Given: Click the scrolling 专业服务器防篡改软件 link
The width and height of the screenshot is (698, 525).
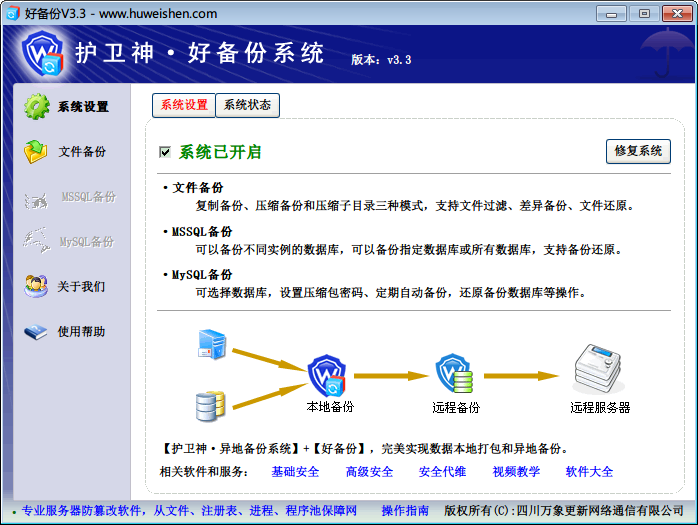Looking at the screenshot, I should point(189,510).
